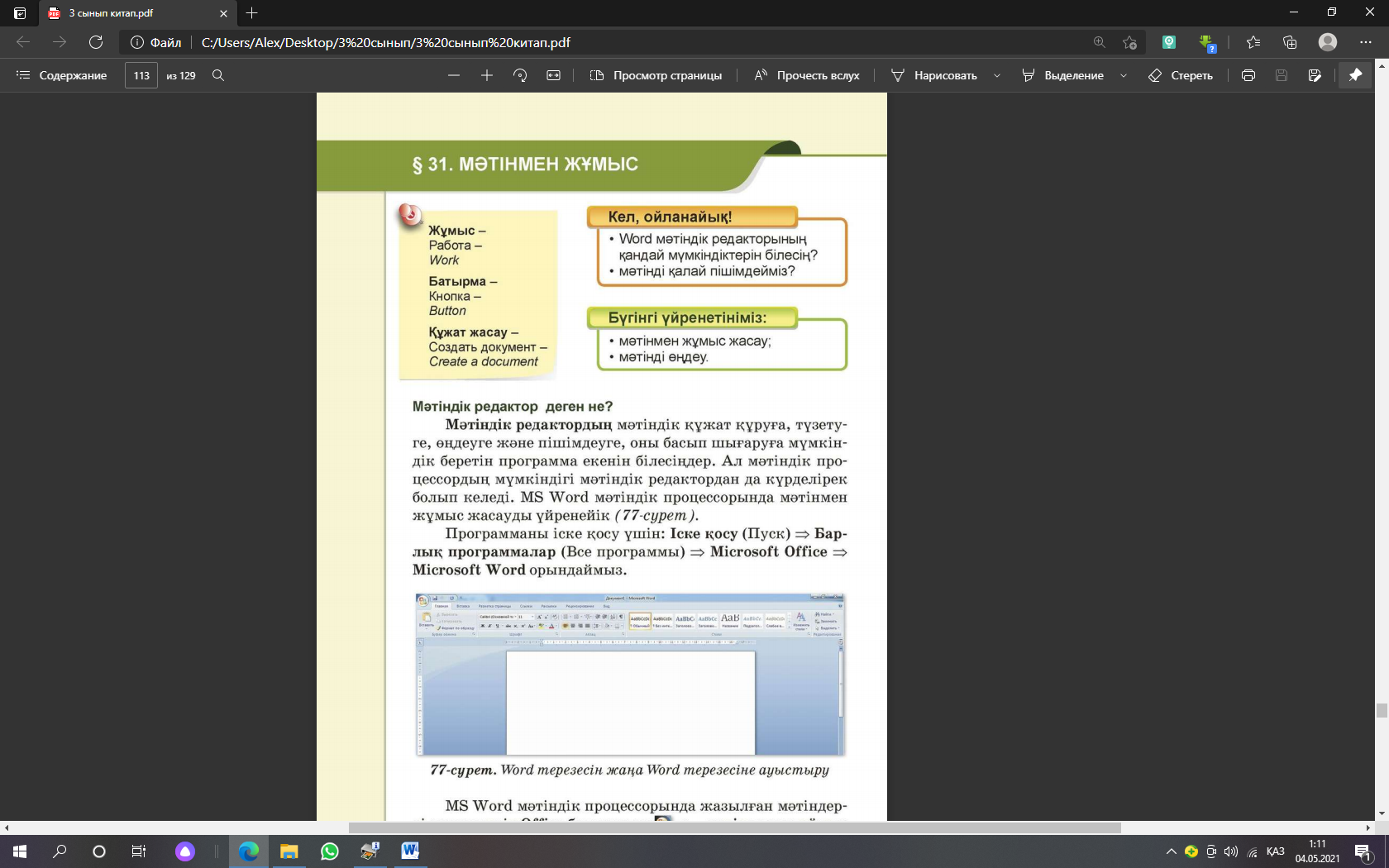This screenshot has width=1389, height=868.
Task: Unpin the PDF toolbar
Action: coord(1355,75)
